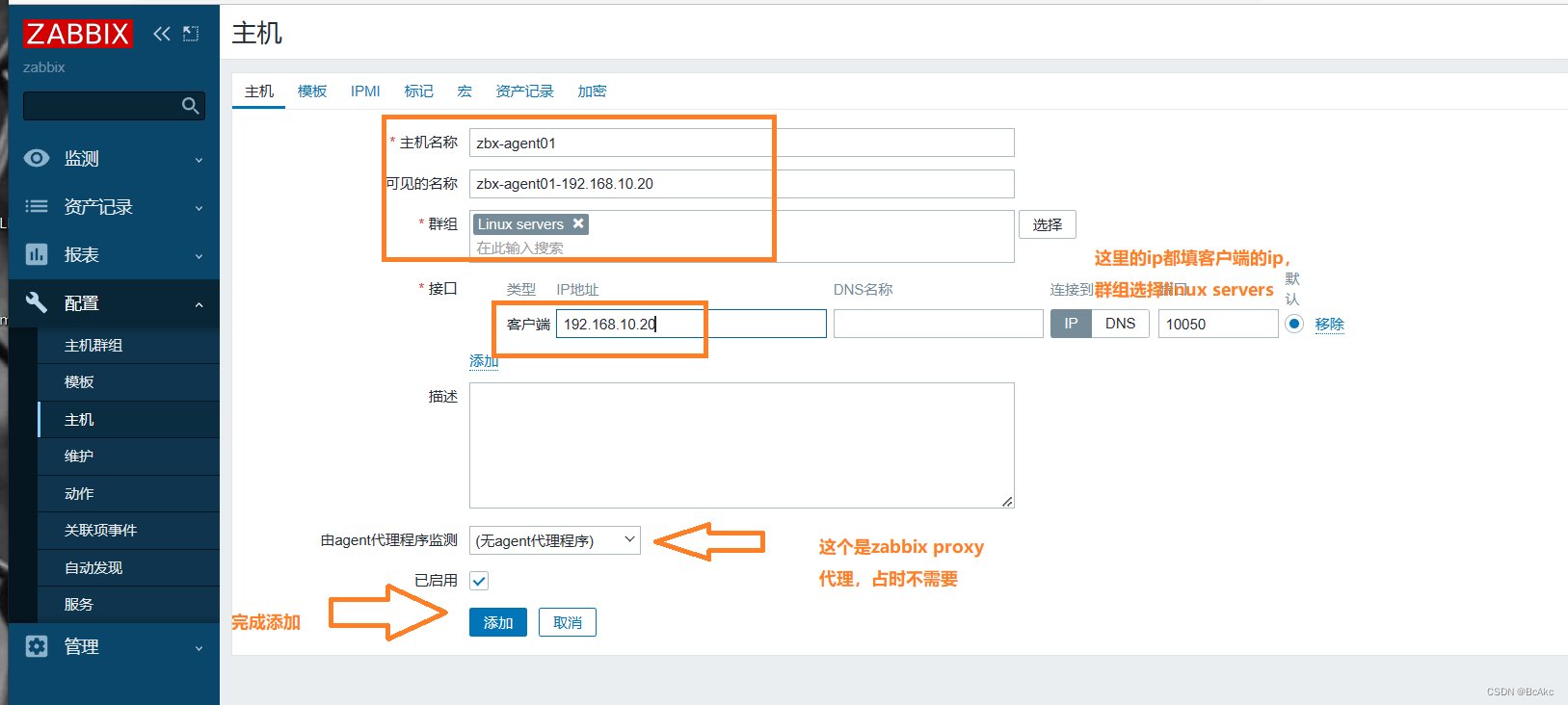Click the 可见的名称 input field
The image size is (1568, 705).
pyautogui.click(x=741, y=184)
